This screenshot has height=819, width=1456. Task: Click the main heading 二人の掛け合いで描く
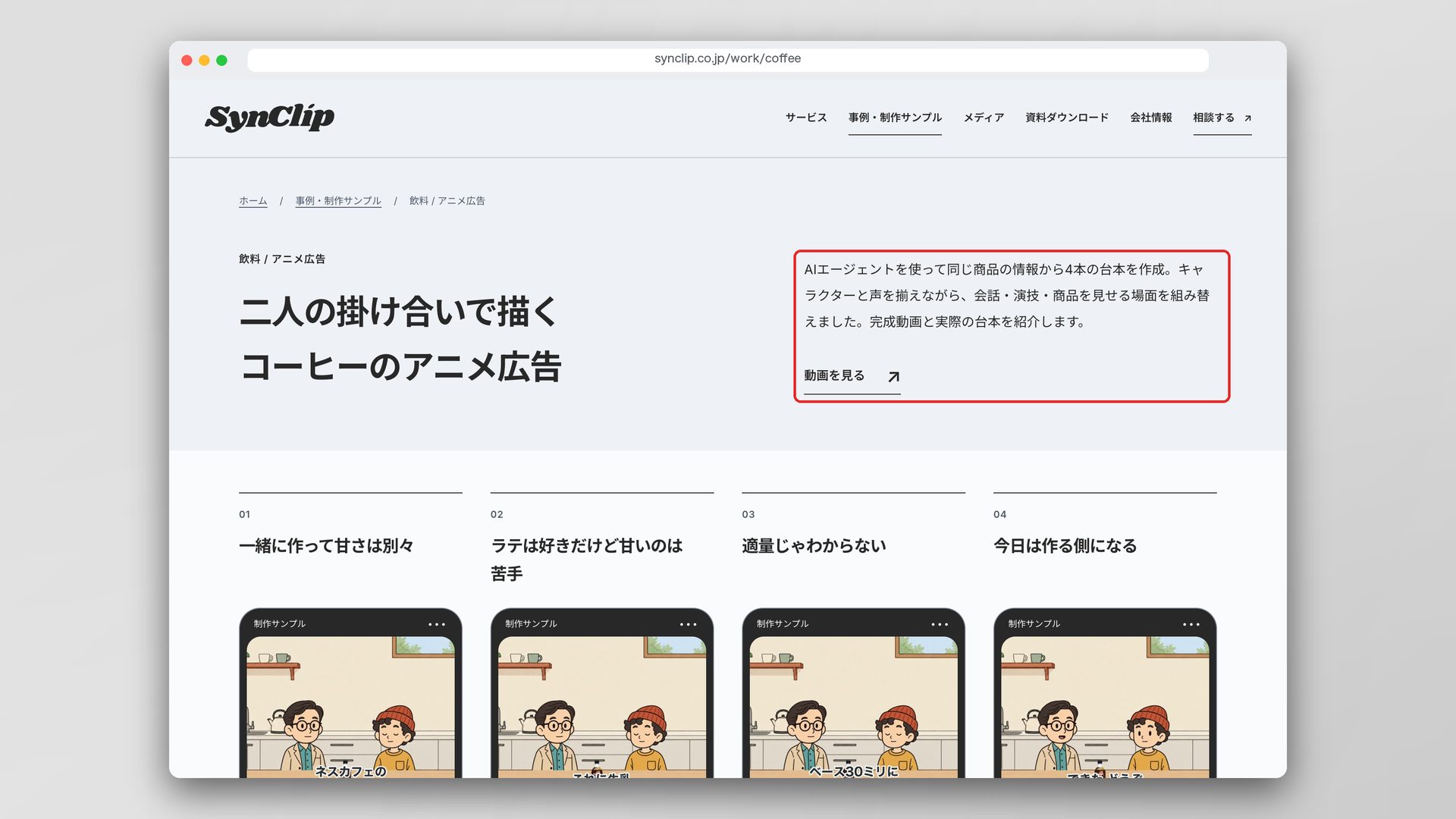point(399,312)
